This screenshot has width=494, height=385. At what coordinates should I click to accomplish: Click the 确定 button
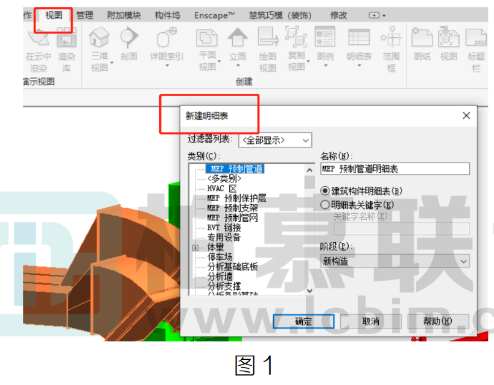pyautogui.click(x=303, y=321)
